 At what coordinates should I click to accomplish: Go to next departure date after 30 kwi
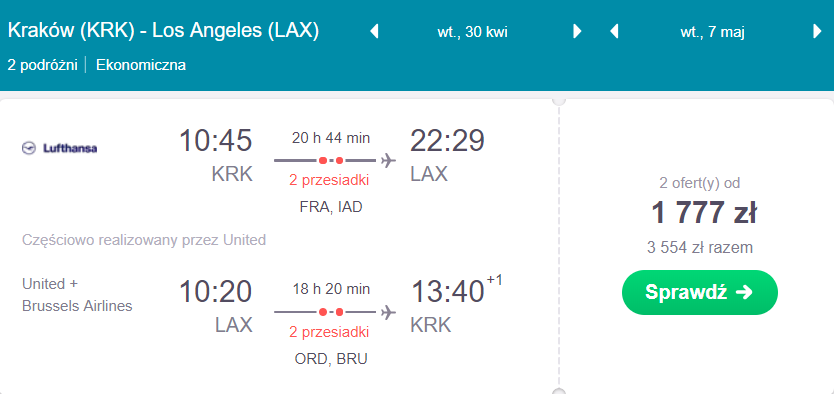click(577, 31)
